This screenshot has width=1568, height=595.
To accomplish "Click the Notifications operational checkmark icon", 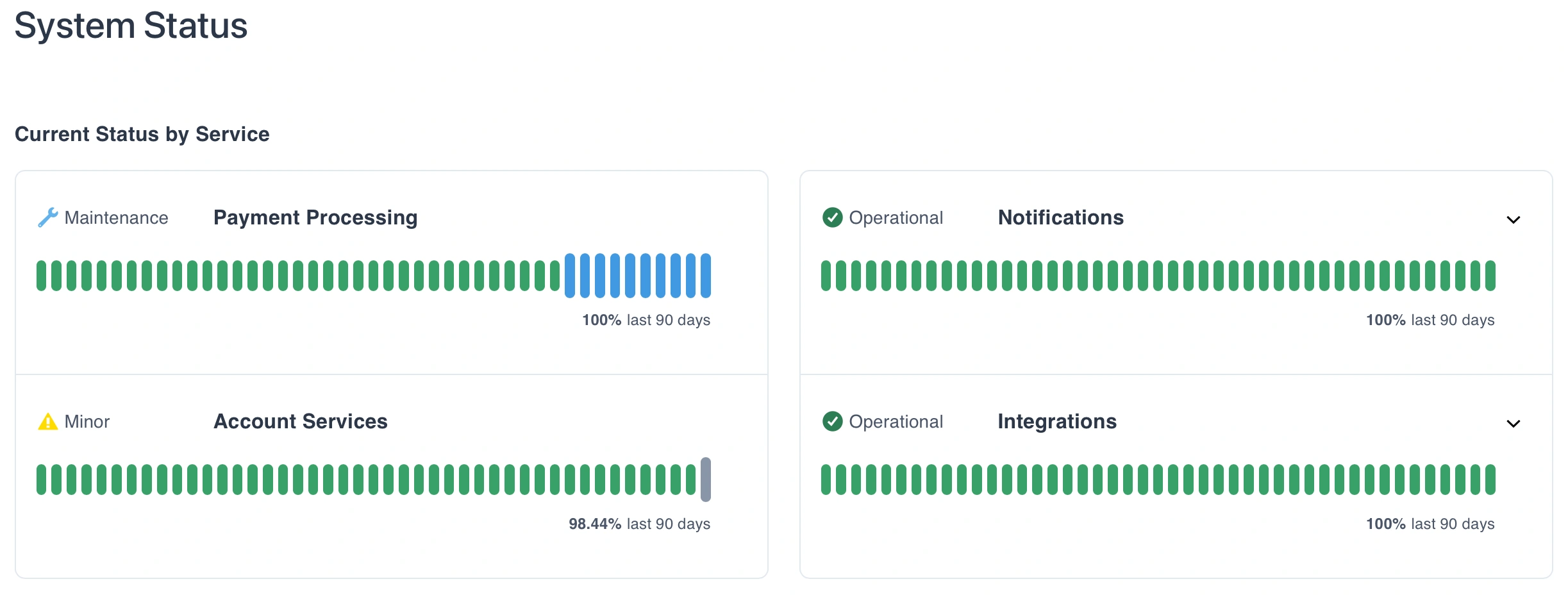I will [x=832, y=218].
